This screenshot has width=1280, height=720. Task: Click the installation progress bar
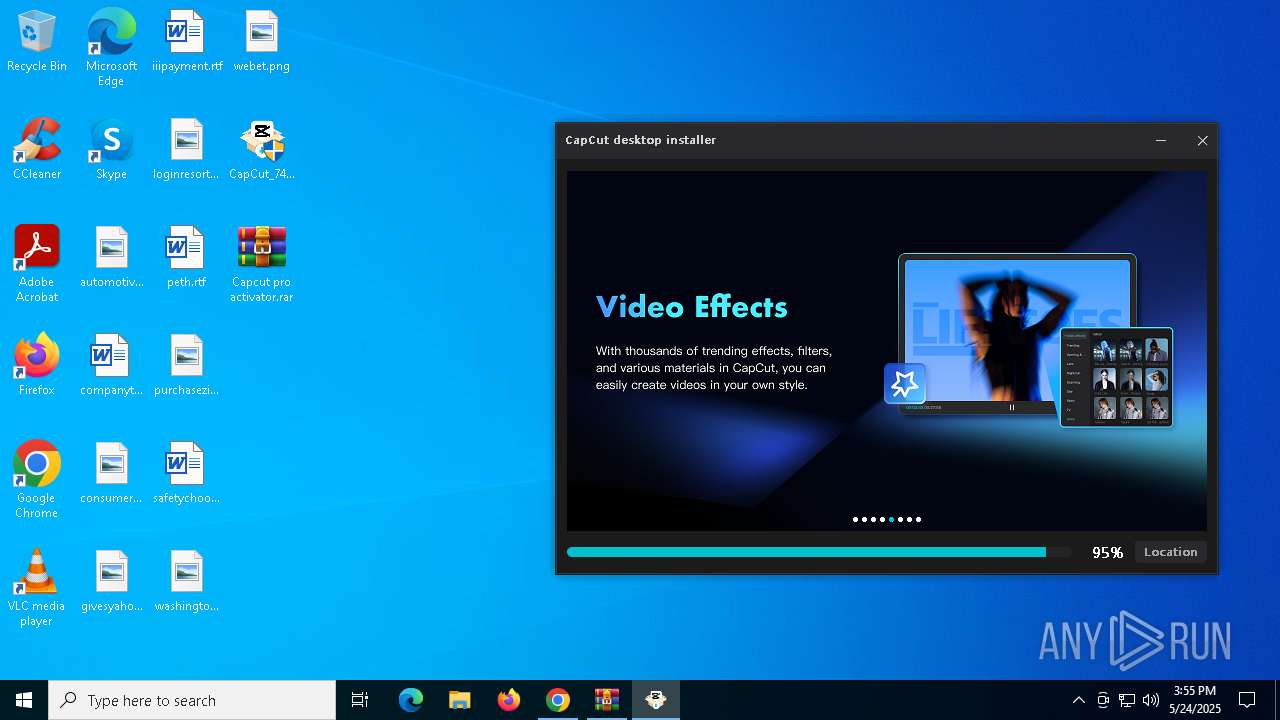[818, 552]
